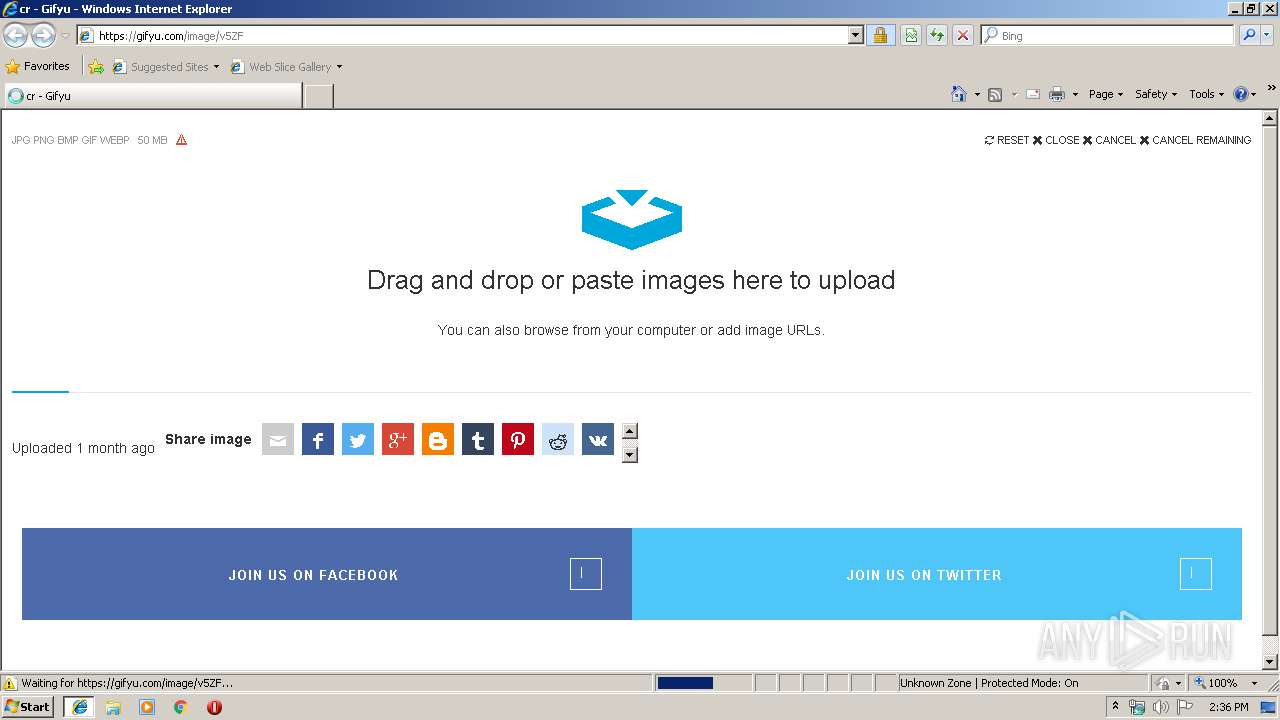Open the Safety menu dropdown
This screenshot has height=720, width=1280.
click(x=1156, y=94)
